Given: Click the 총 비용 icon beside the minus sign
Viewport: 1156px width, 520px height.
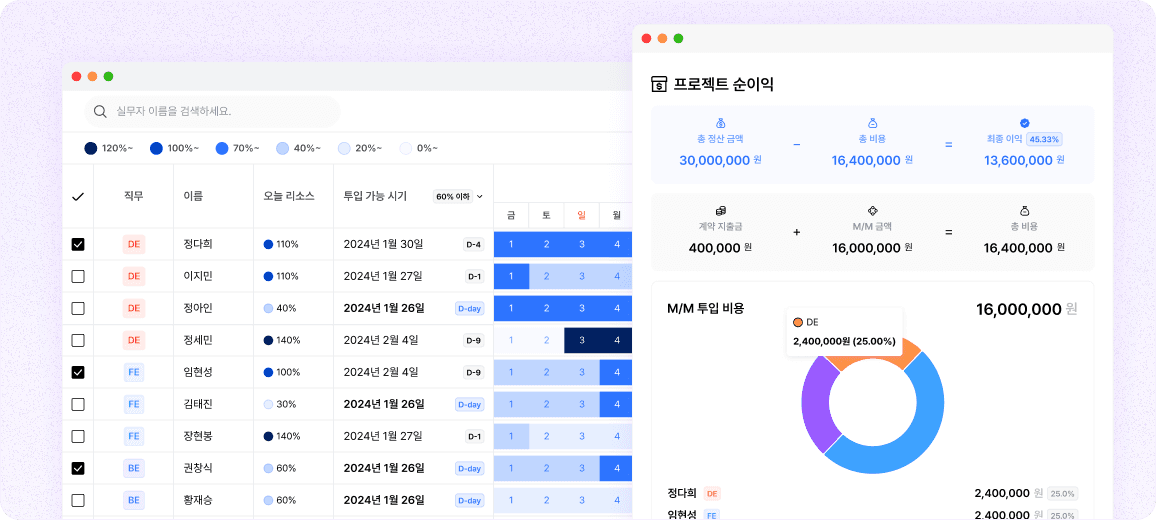Looking at the screenshot, I should pos(872,123).
